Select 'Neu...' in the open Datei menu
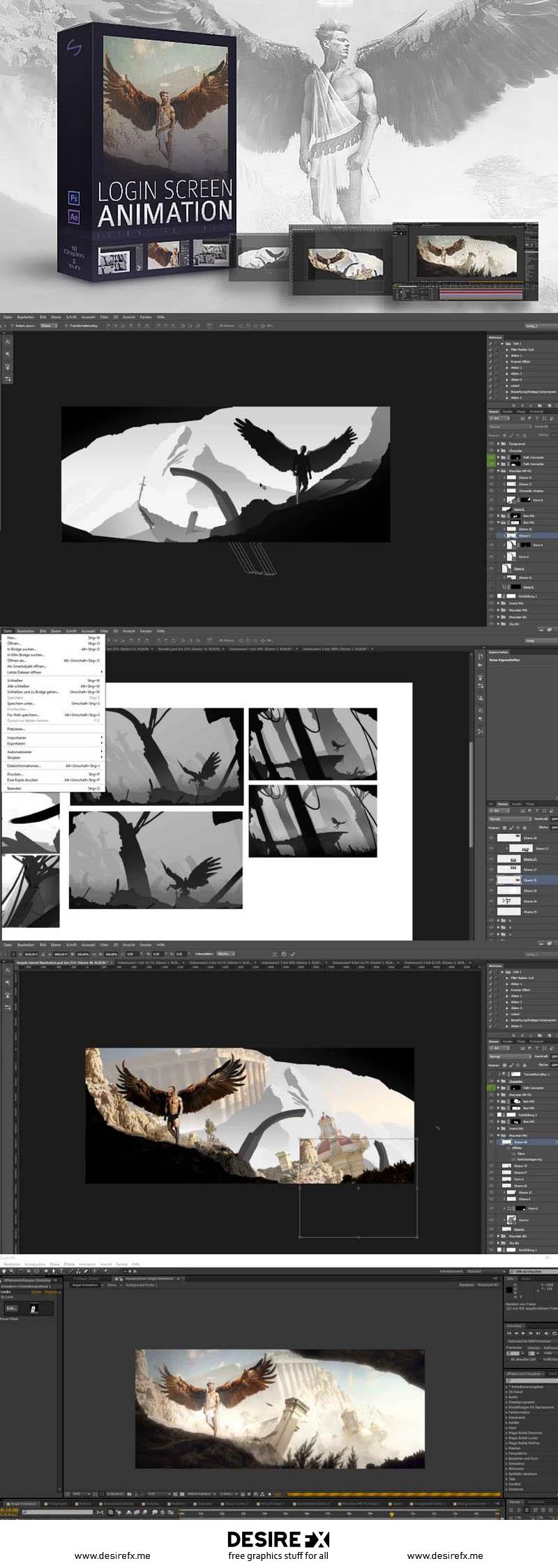This screenshot has height=1568, width=558. pos(12,637)
